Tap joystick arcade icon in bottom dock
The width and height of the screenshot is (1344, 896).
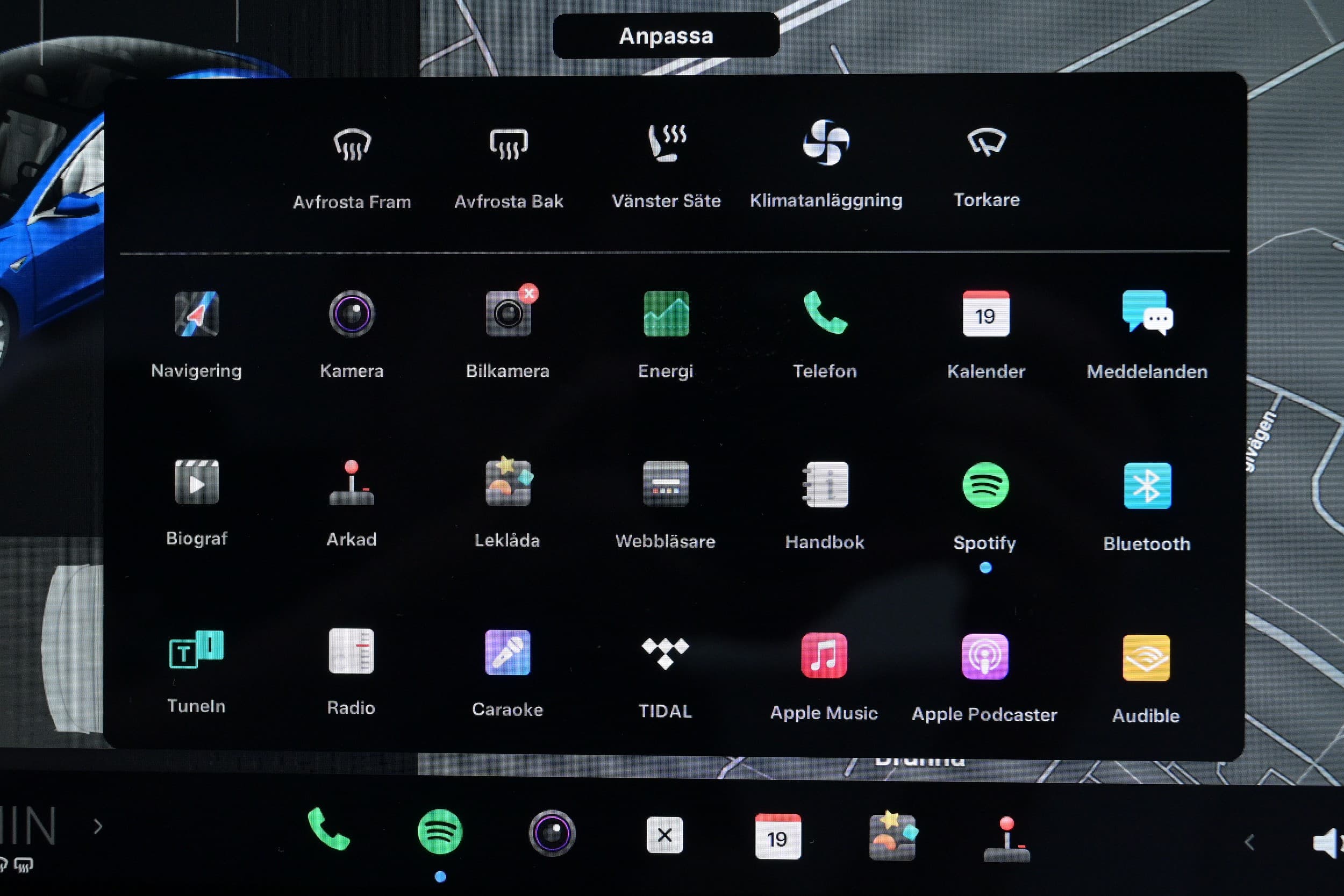(1006, 840)
